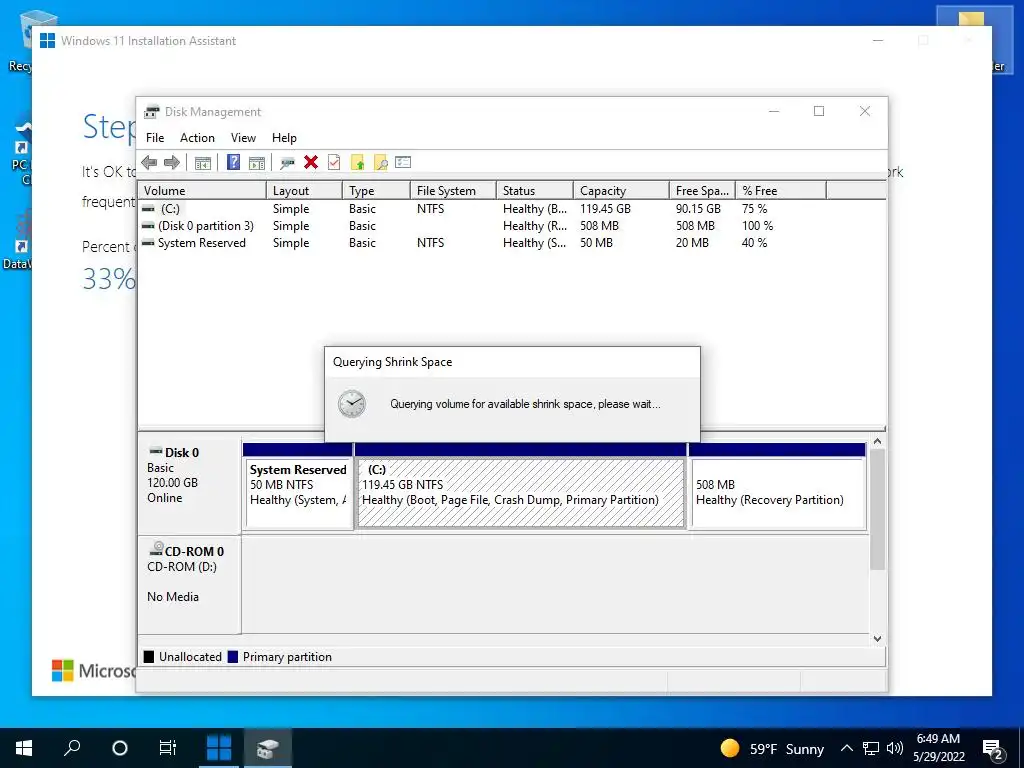This screenshot has width=1024, height=768.
Task: Select System Reserved partition block on Disk 0
Action: pyautogui.click(x=298, y=487)
